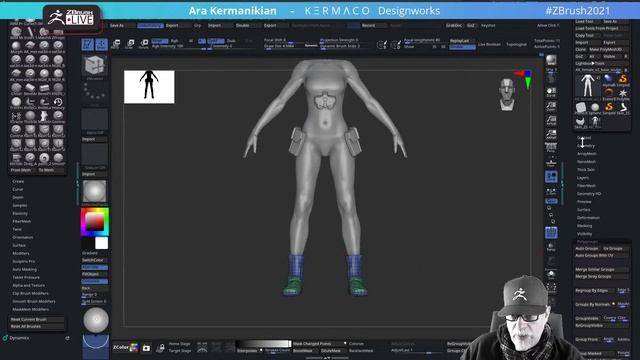Click the main female tool thumbnail
This screenshot has width=640, height=360.
tap(587, 86)
